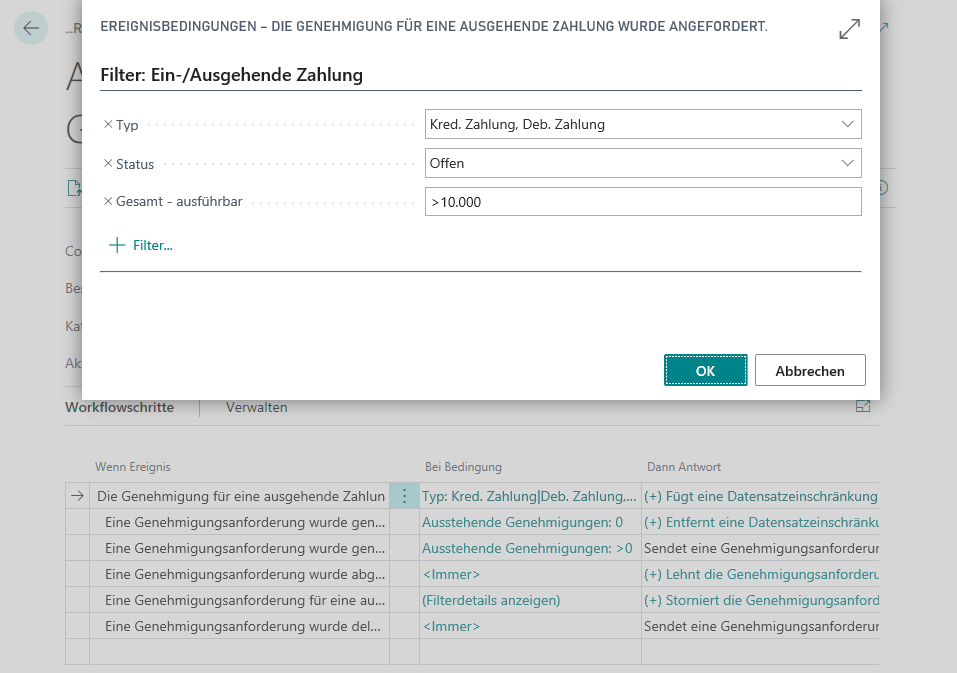Open Ausstehende Genehmigungen: >0 condition
Screen dimensions: 957x673
tap(527, 548)
